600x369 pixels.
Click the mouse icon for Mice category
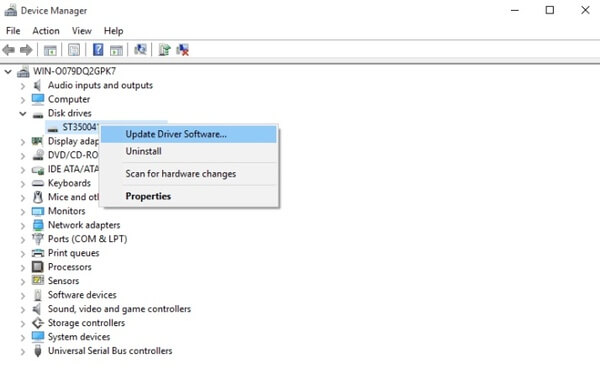(38, 197)
